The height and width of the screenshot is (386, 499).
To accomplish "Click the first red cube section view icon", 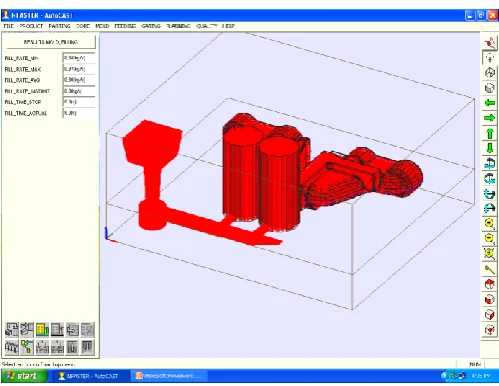I will (490, 284).
